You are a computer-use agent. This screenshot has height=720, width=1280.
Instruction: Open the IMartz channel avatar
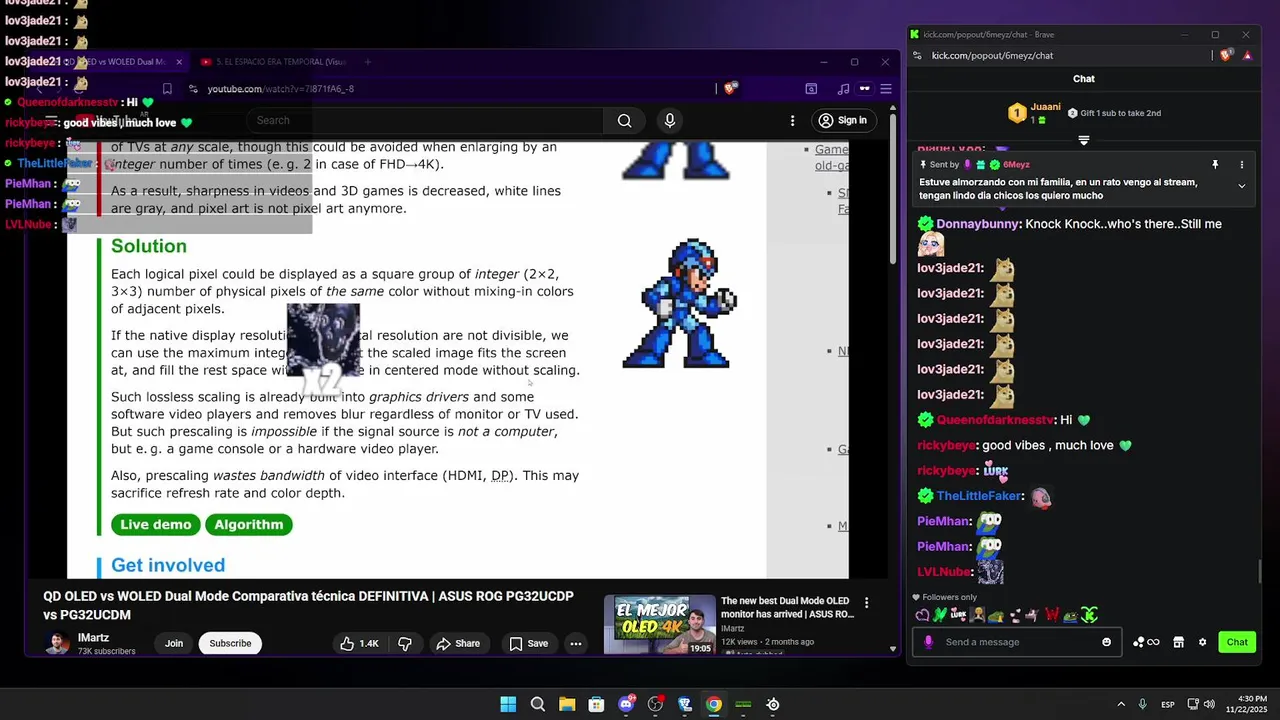pos(58,643)
